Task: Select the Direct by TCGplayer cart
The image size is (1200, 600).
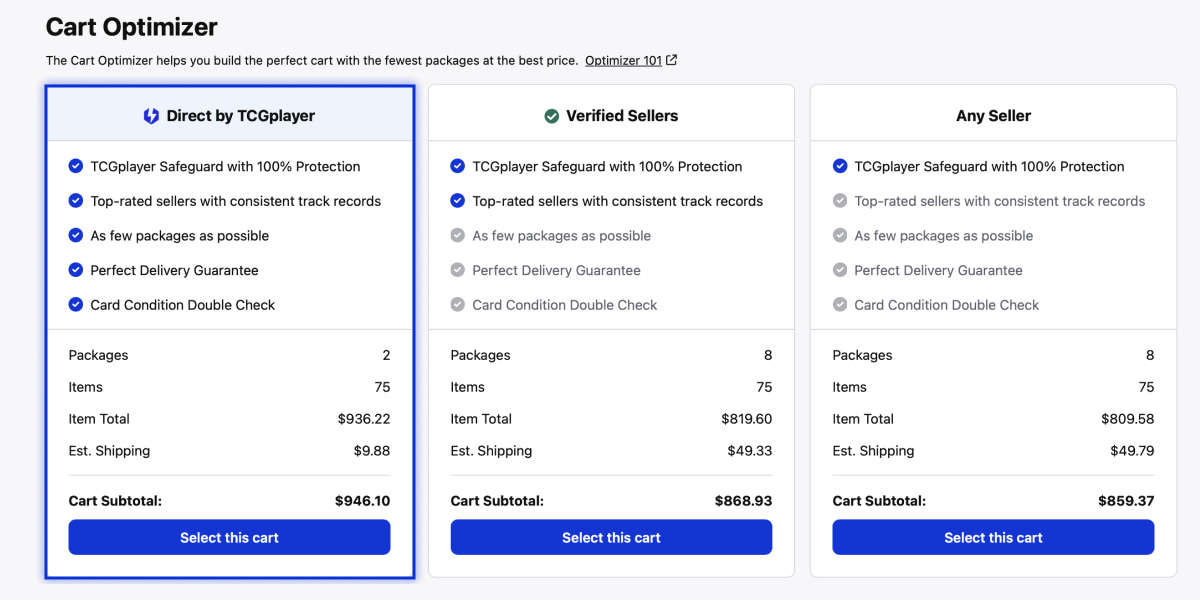Action: (229, 537)
